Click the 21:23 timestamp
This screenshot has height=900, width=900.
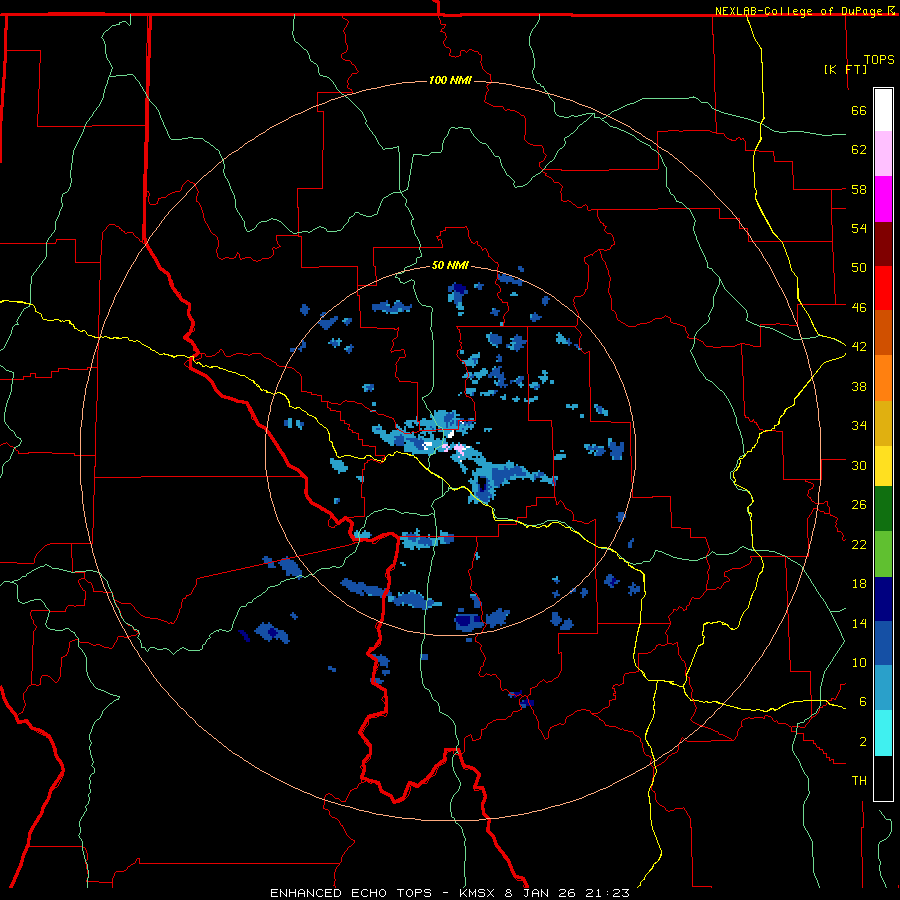(x=608, y=893)
